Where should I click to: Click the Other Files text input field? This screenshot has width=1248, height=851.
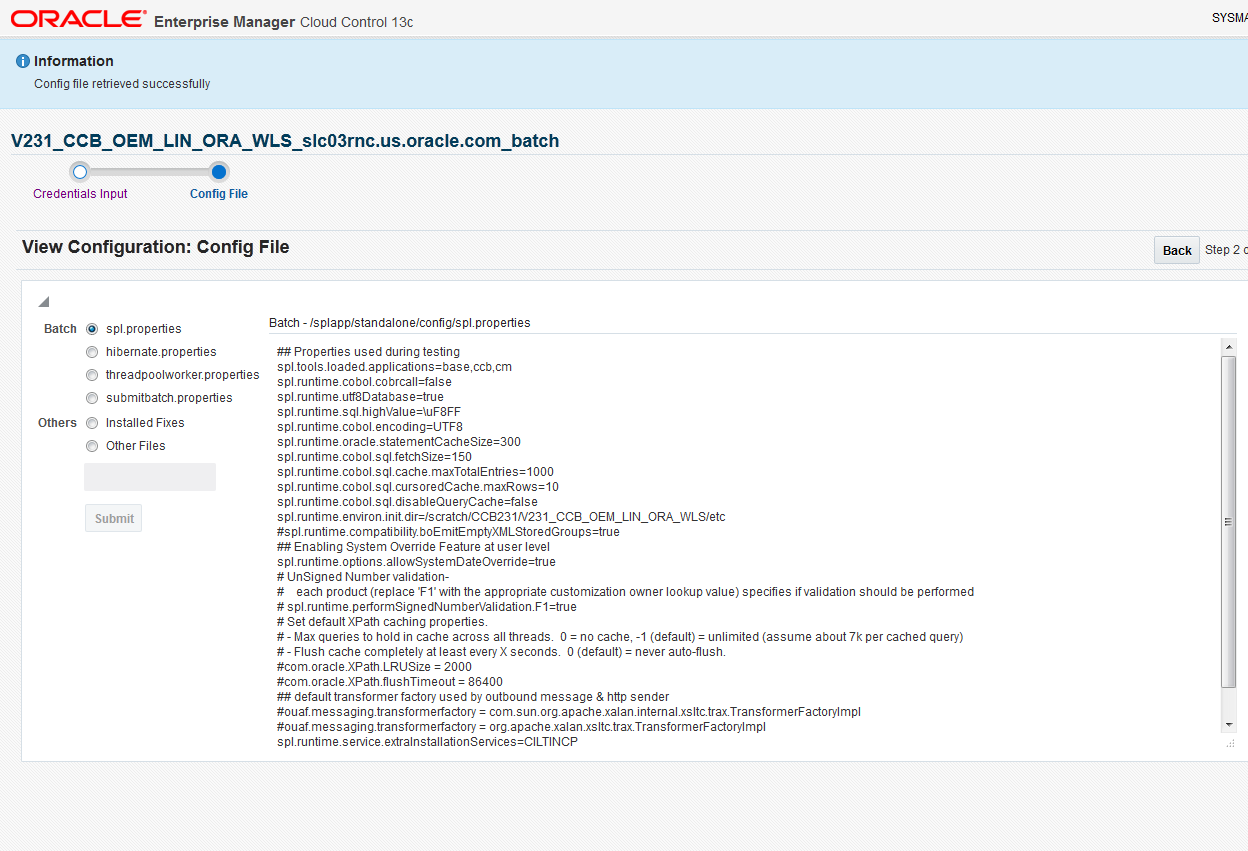[x=150, y=477]
